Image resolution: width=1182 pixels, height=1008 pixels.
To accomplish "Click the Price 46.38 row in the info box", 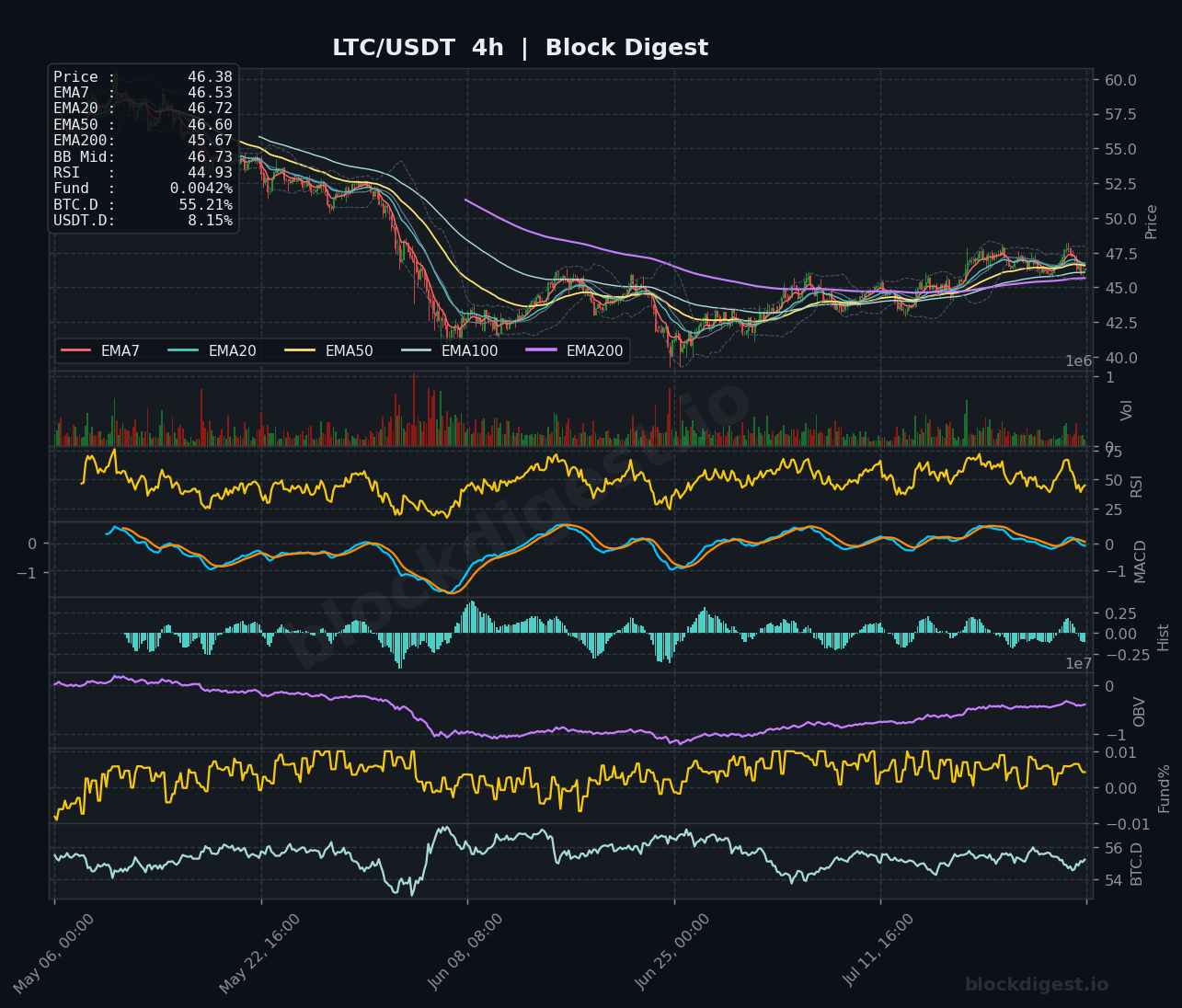I will coord(143,77).
